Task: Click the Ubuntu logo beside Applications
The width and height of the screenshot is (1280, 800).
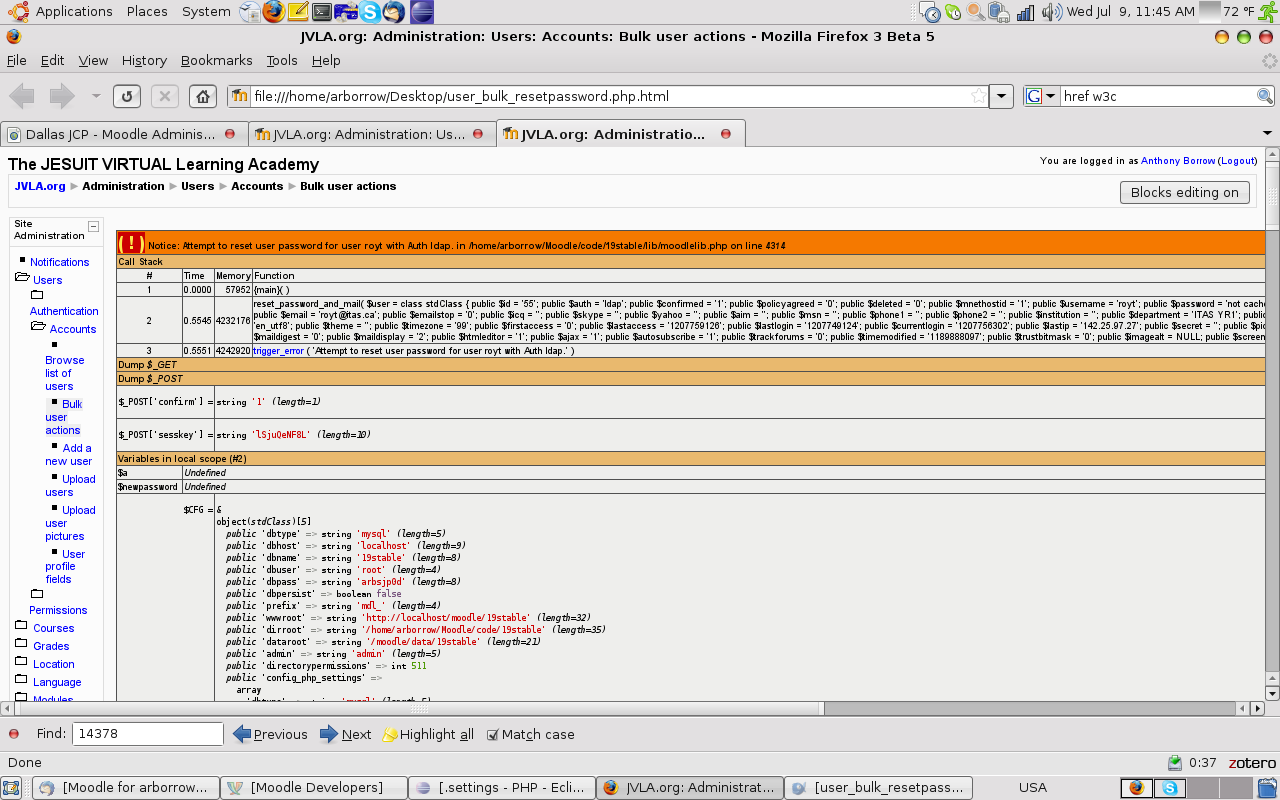Action: (x=17, y=12)
